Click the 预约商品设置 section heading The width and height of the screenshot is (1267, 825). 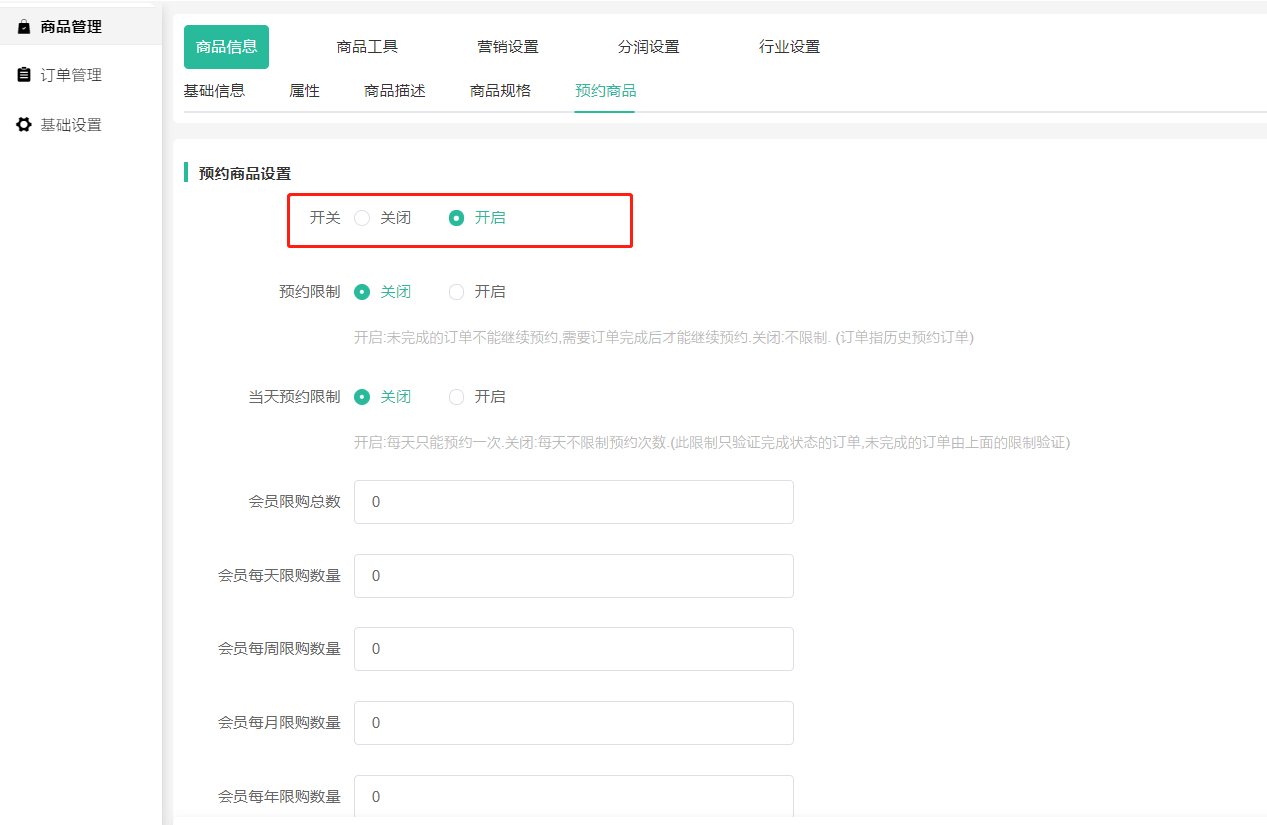245,174
